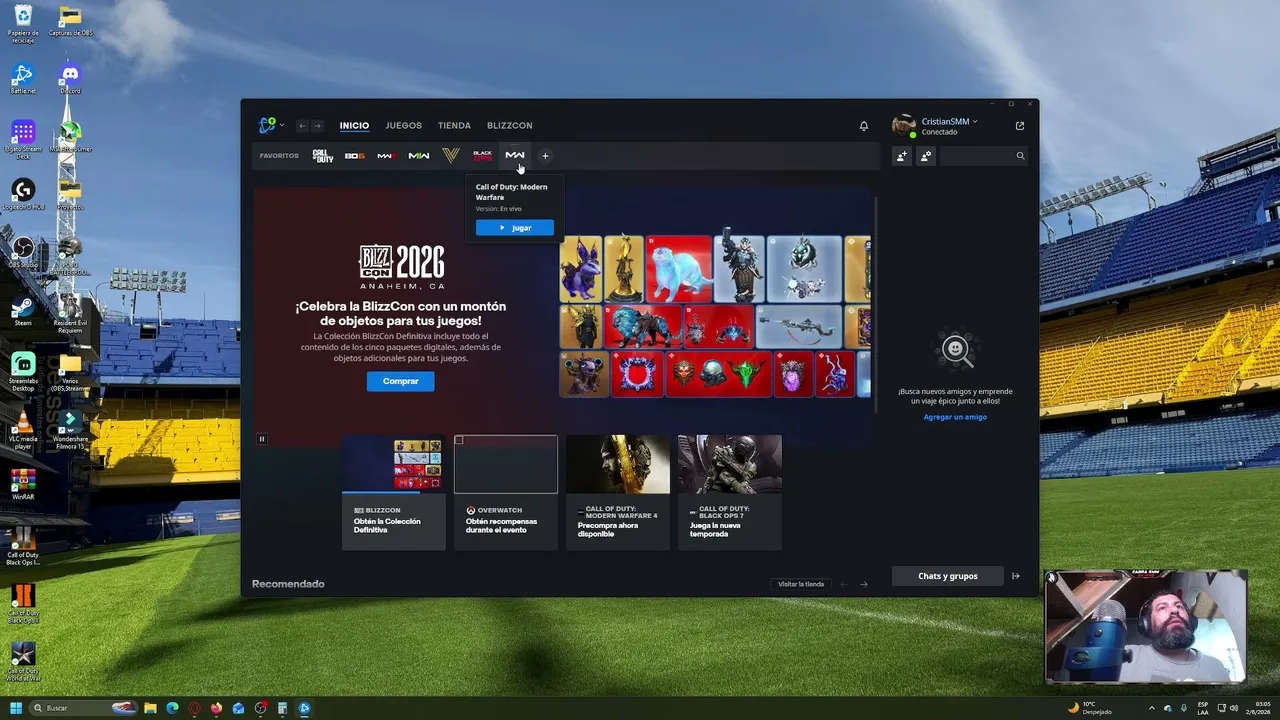
Task: Pop out the friends panel window
Action: point(1020,126)
